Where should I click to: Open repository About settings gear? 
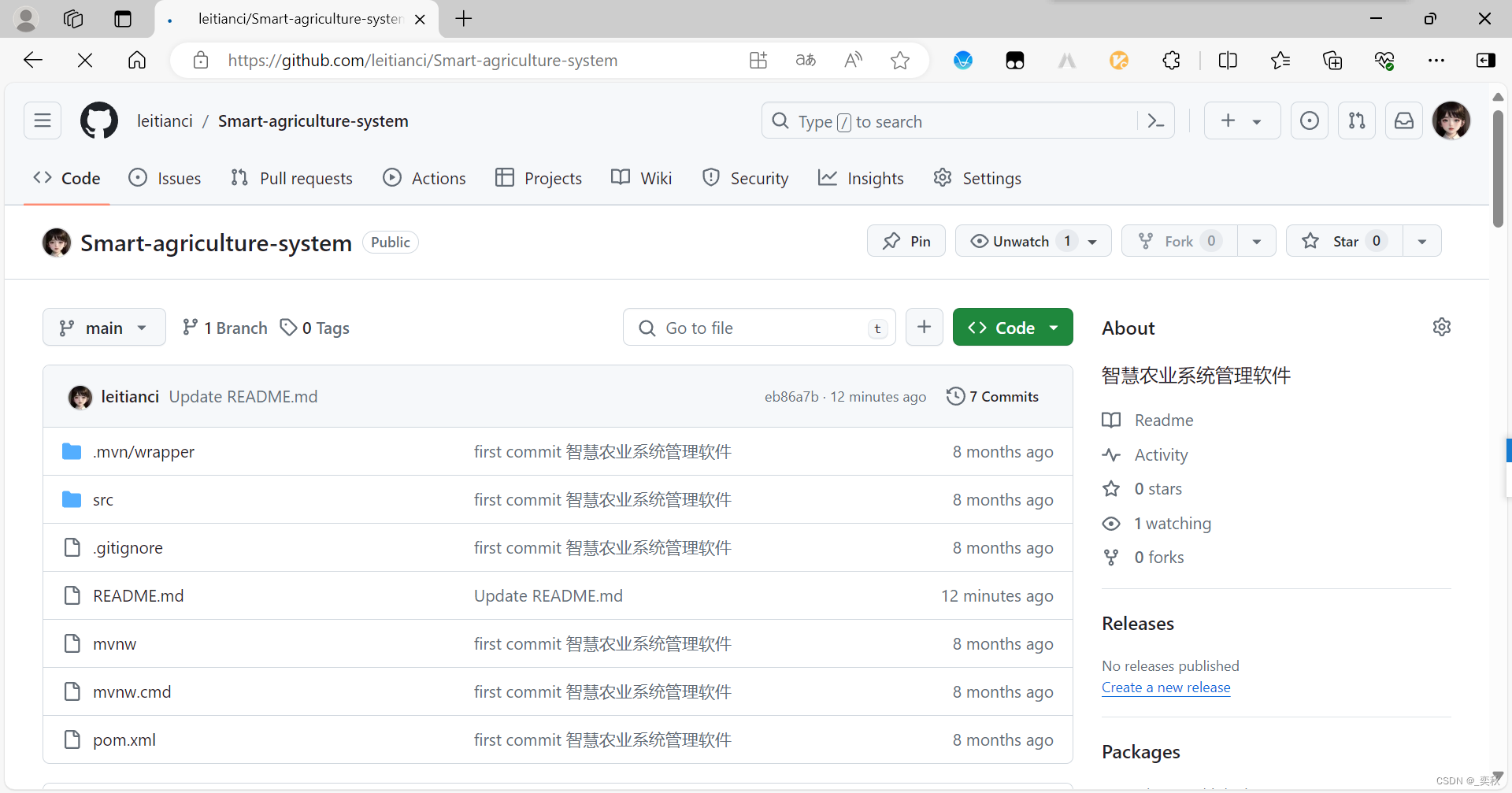click(x=1442, y=327)
